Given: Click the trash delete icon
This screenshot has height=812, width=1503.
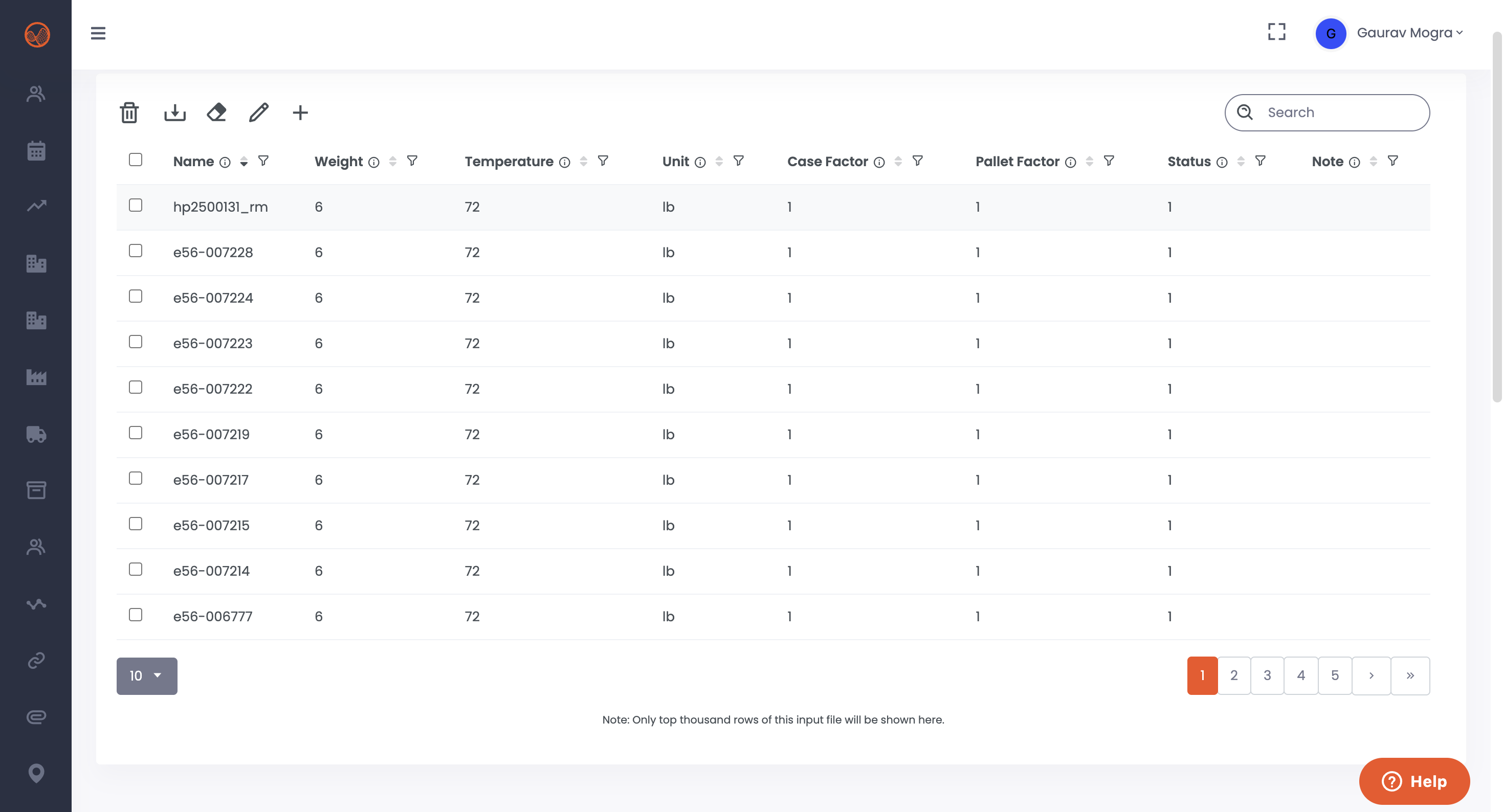Looking at the screenshot, I should click(129, 112).
